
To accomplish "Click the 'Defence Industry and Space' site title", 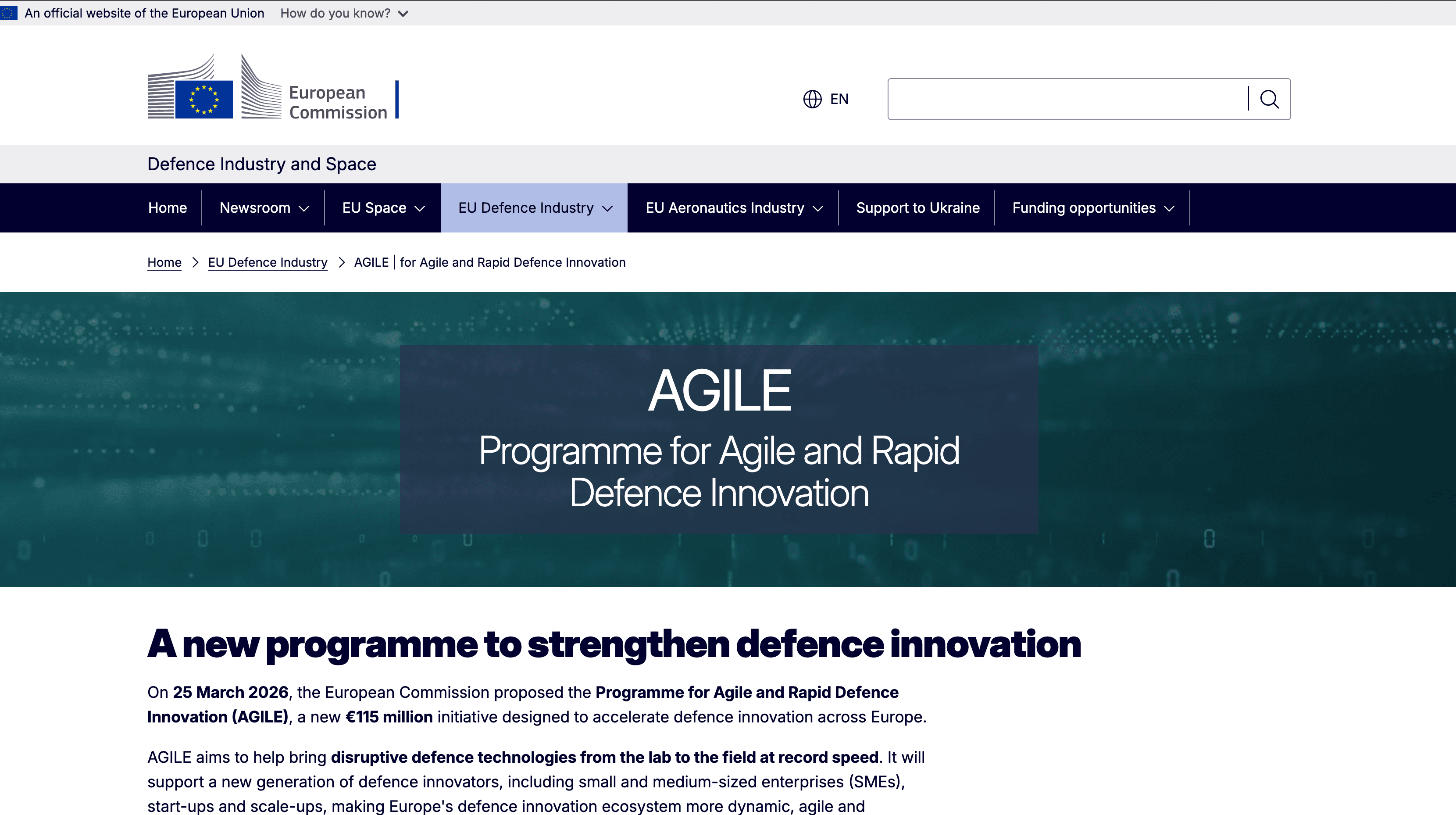I will [262, 164].
